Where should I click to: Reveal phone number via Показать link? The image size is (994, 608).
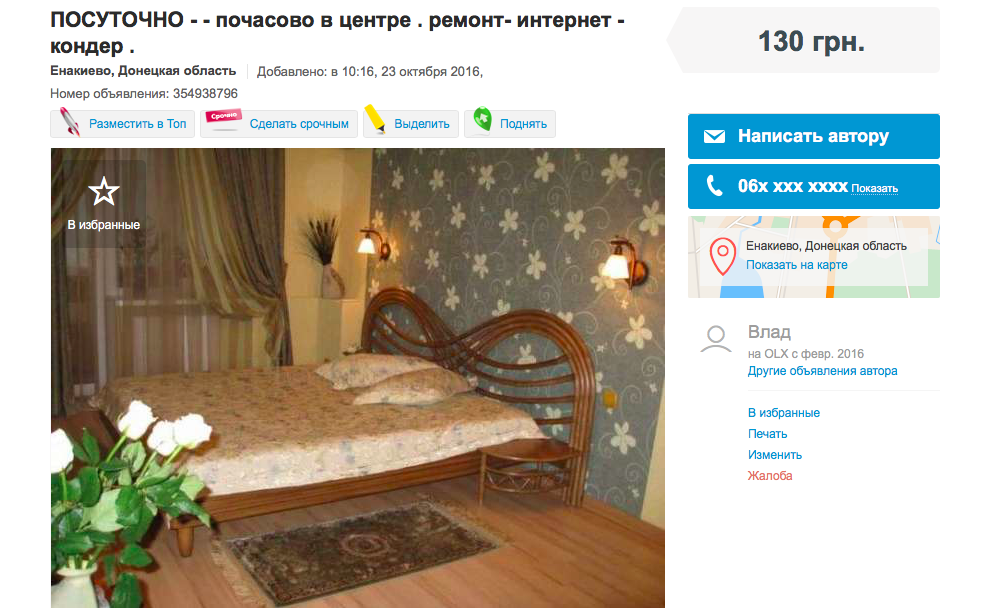[874, 188]
